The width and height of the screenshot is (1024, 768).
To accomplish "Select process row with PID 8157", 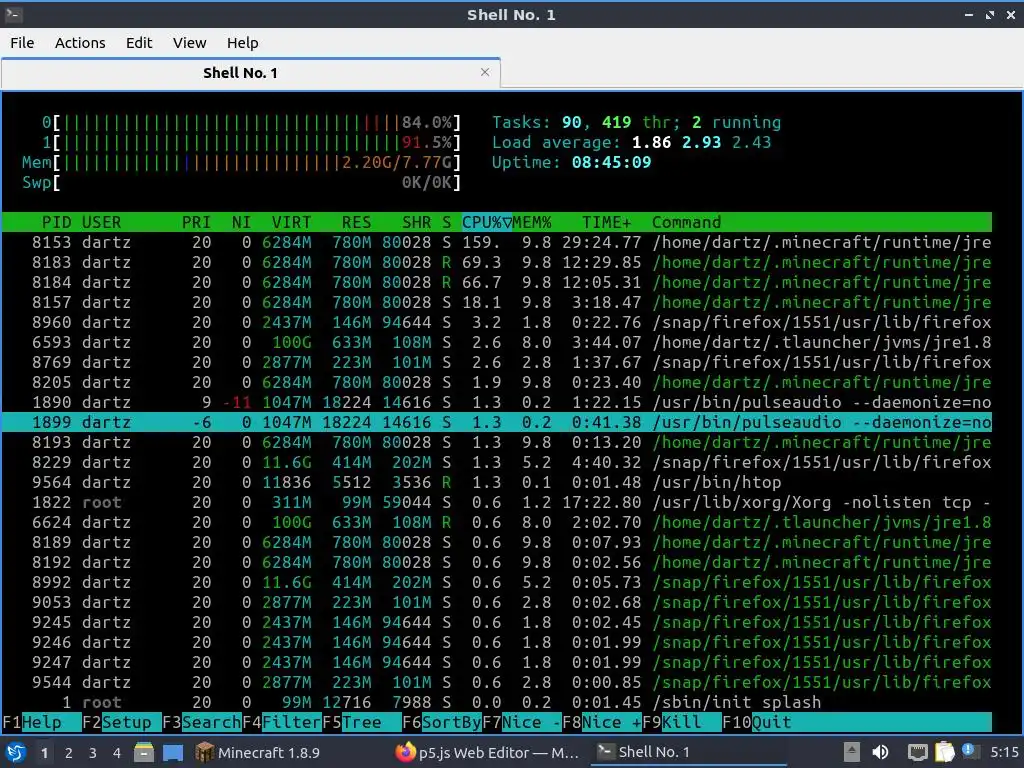I will (497, 302).
